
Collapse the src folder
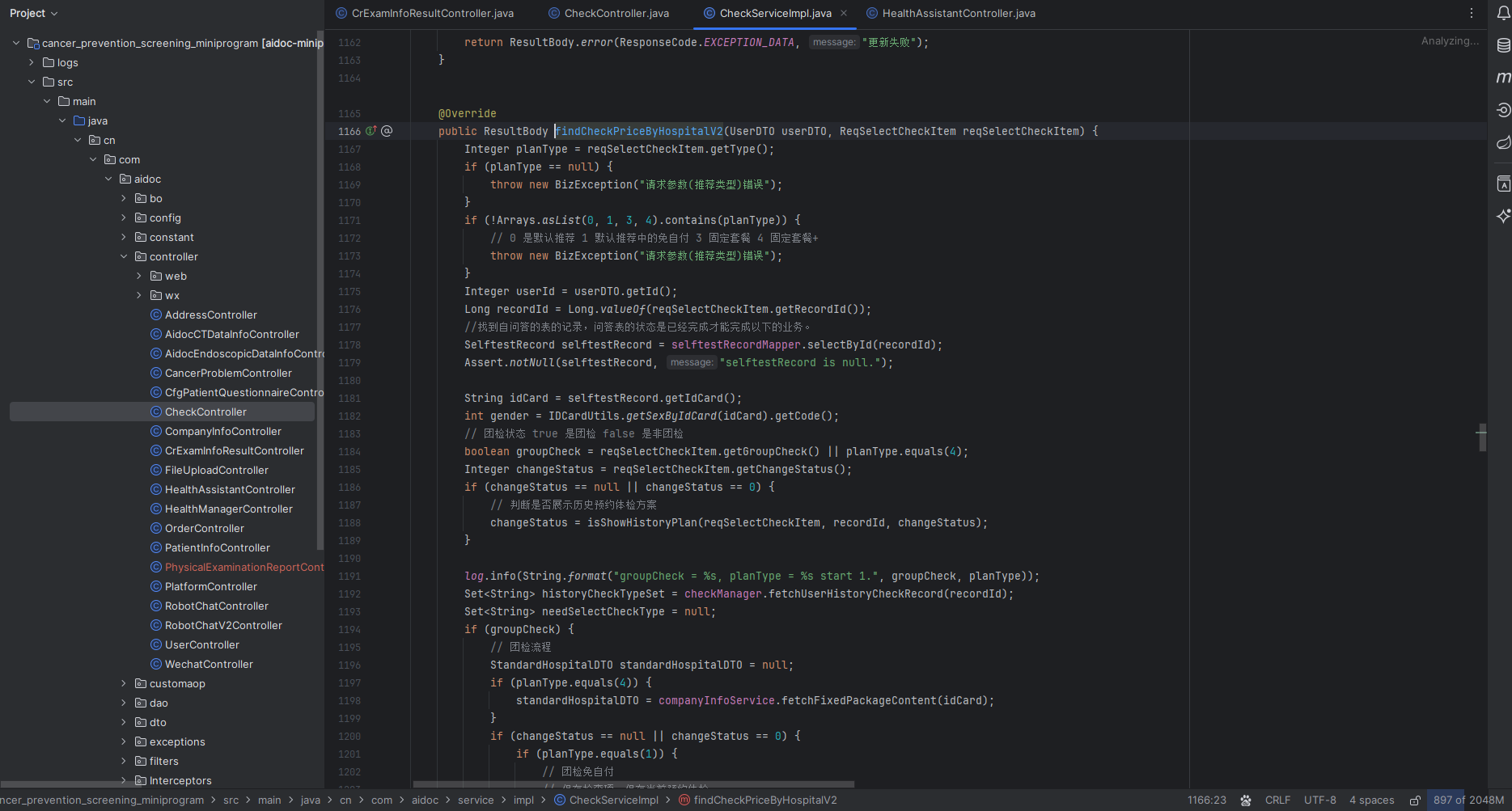tap(32, 82)
